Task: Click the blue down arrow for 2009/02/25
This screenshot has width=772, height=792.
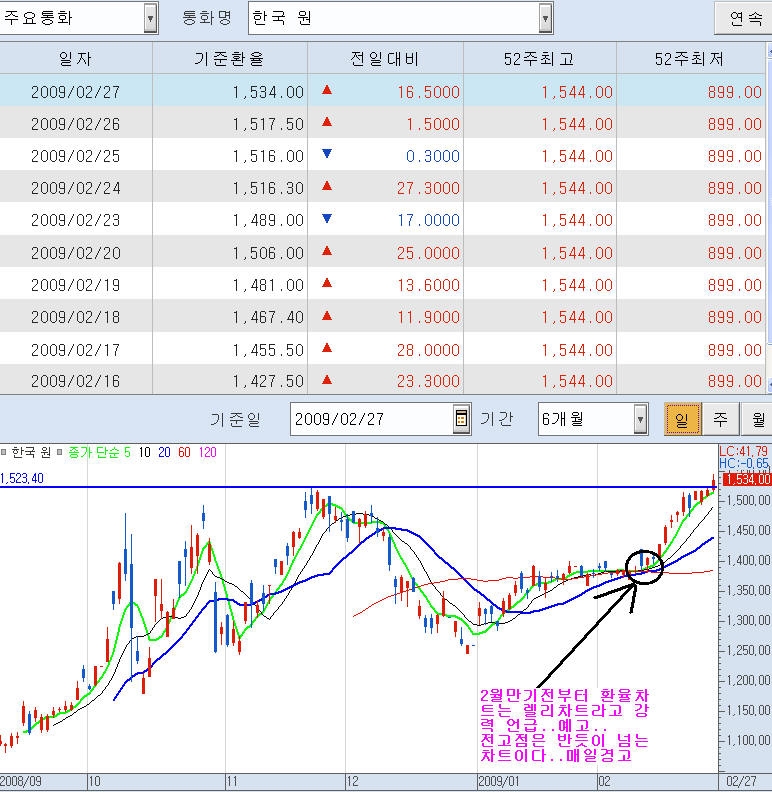Action: click(326, 155)
